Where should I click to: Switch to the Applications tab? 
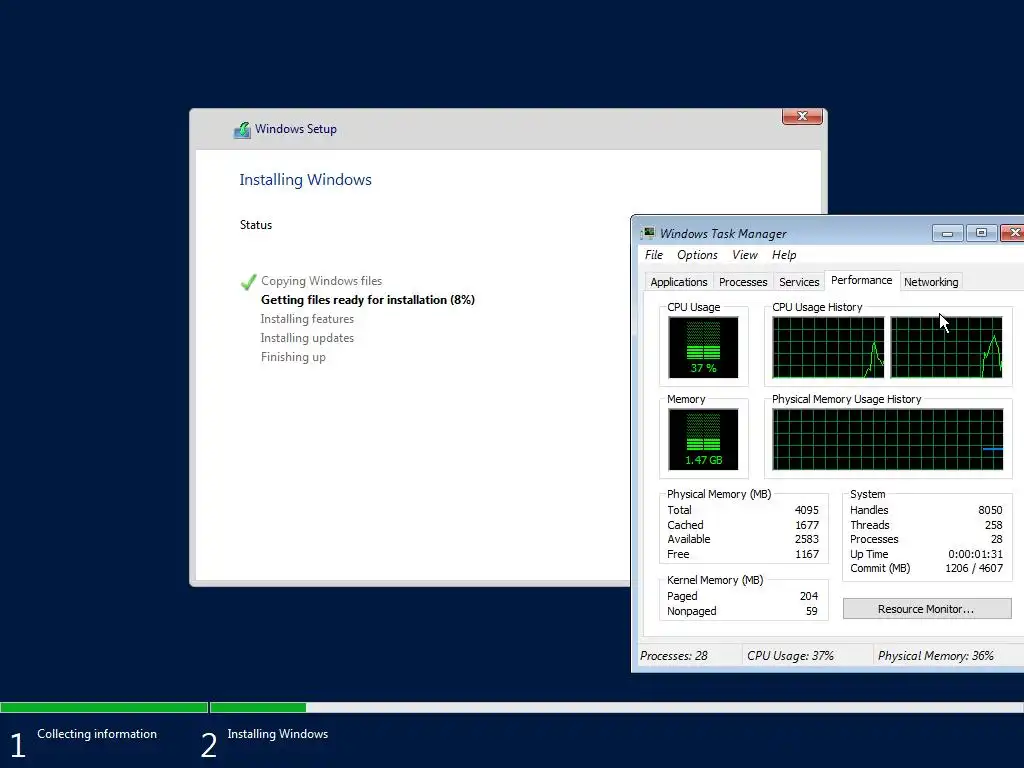[679, 282]
